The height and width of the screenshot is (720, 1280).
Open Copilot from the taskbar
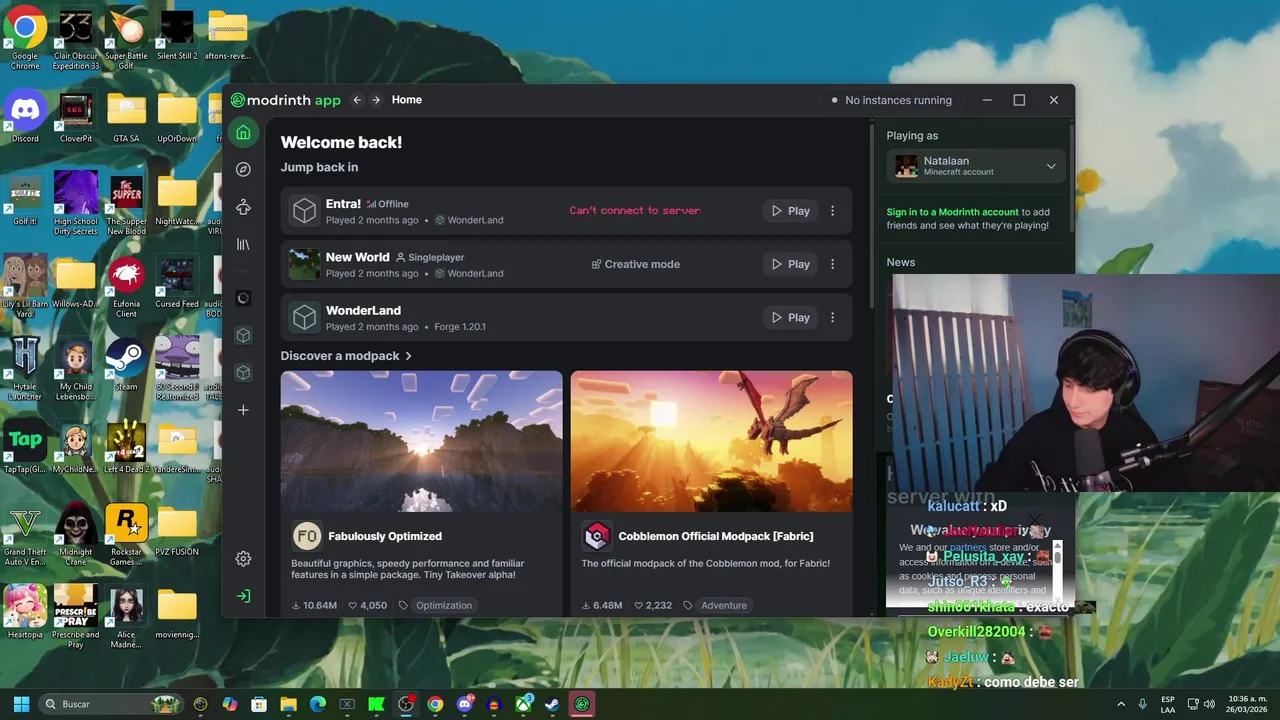pyautogui.click(x=230, y=704)
